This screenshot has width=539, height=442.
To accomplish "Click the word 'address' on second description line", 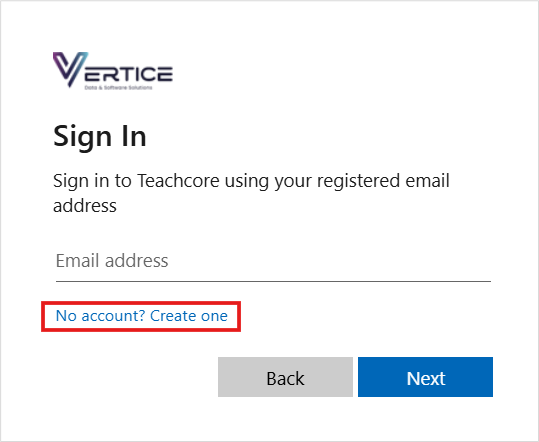I will pos(85,206).
